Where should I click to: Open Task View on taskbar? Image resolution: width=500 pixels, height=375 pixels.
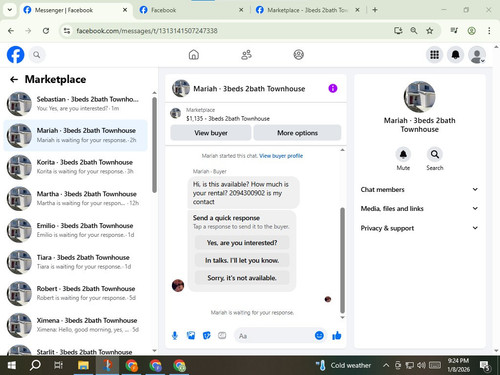click(58, 365)
